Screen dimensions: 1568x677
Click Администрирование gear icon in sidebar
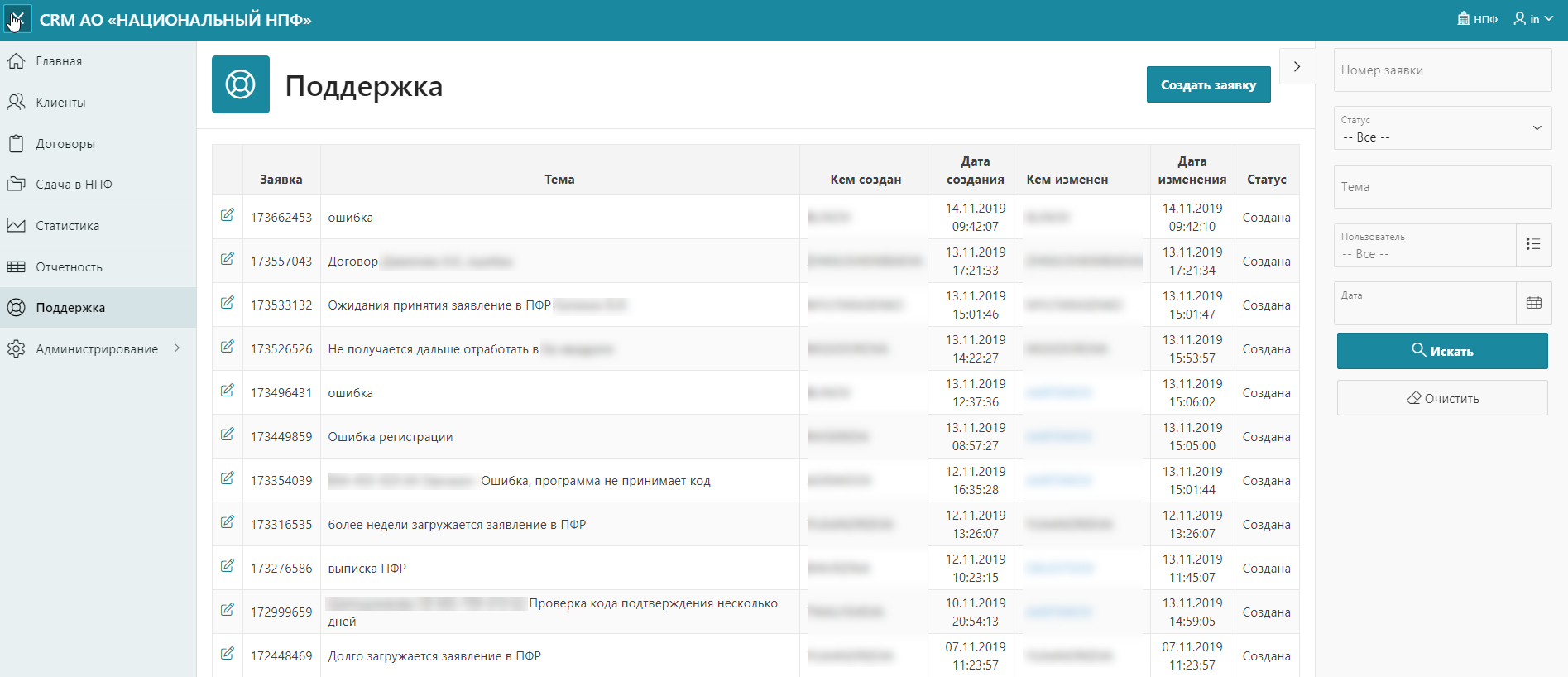[x=17, y=349]
